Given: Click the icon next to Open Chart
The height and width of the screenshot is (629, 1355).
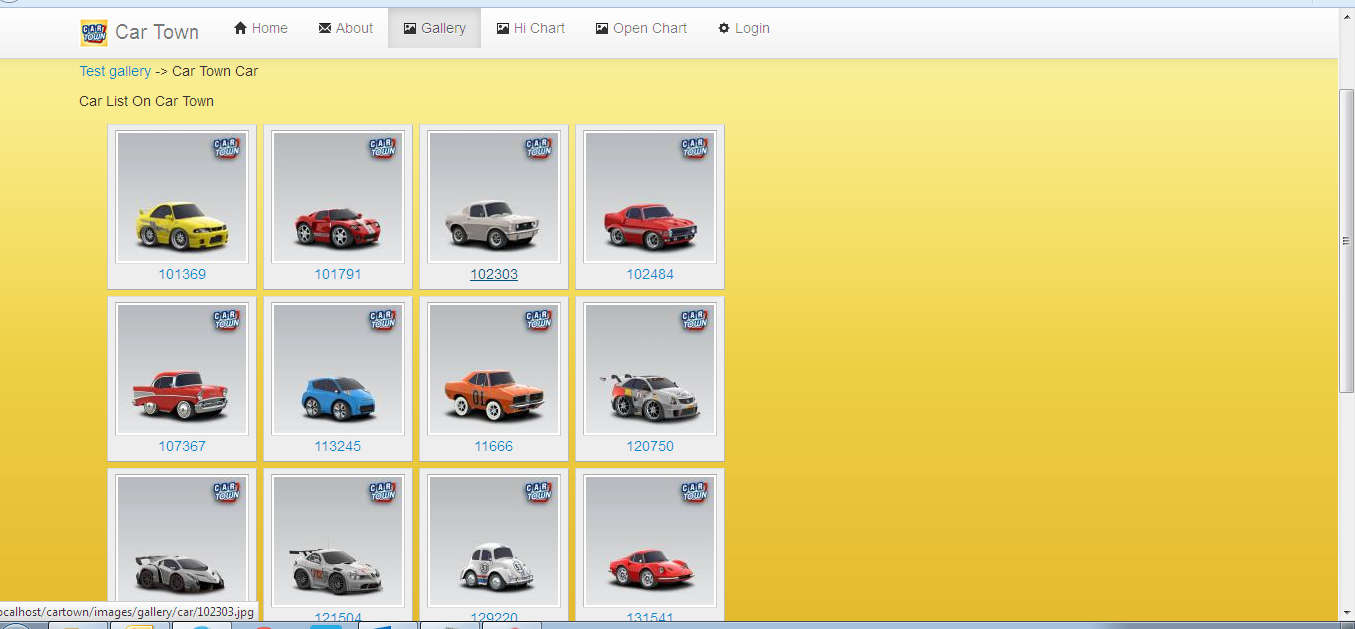Looking at the screenshot, I should [x=602, y=27].
